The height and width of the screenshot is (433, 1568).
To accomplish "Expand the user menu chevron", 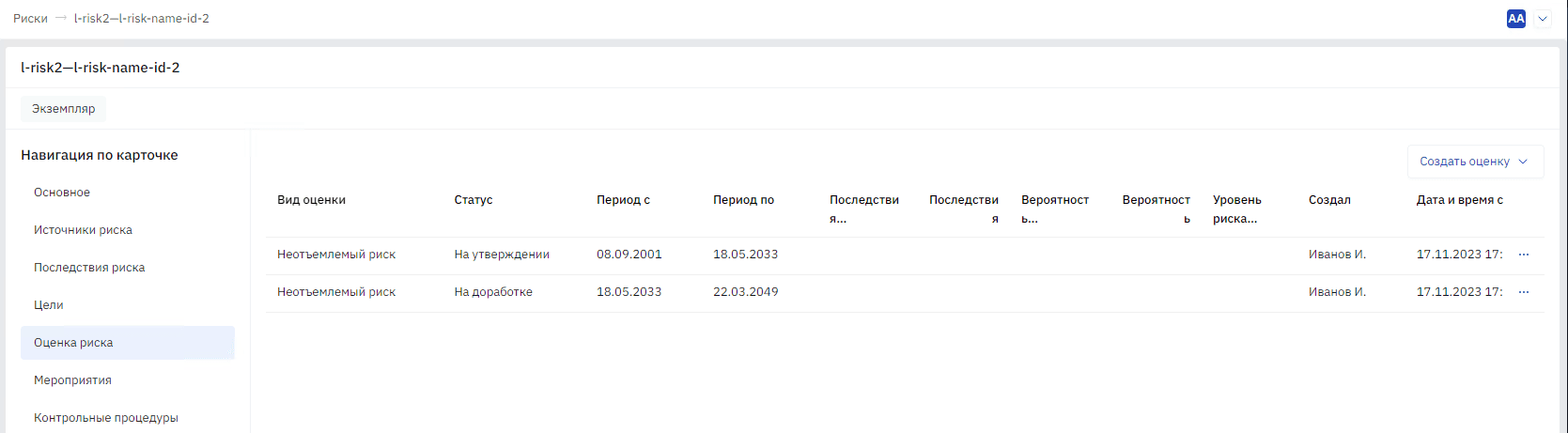I will [1543, 19].
